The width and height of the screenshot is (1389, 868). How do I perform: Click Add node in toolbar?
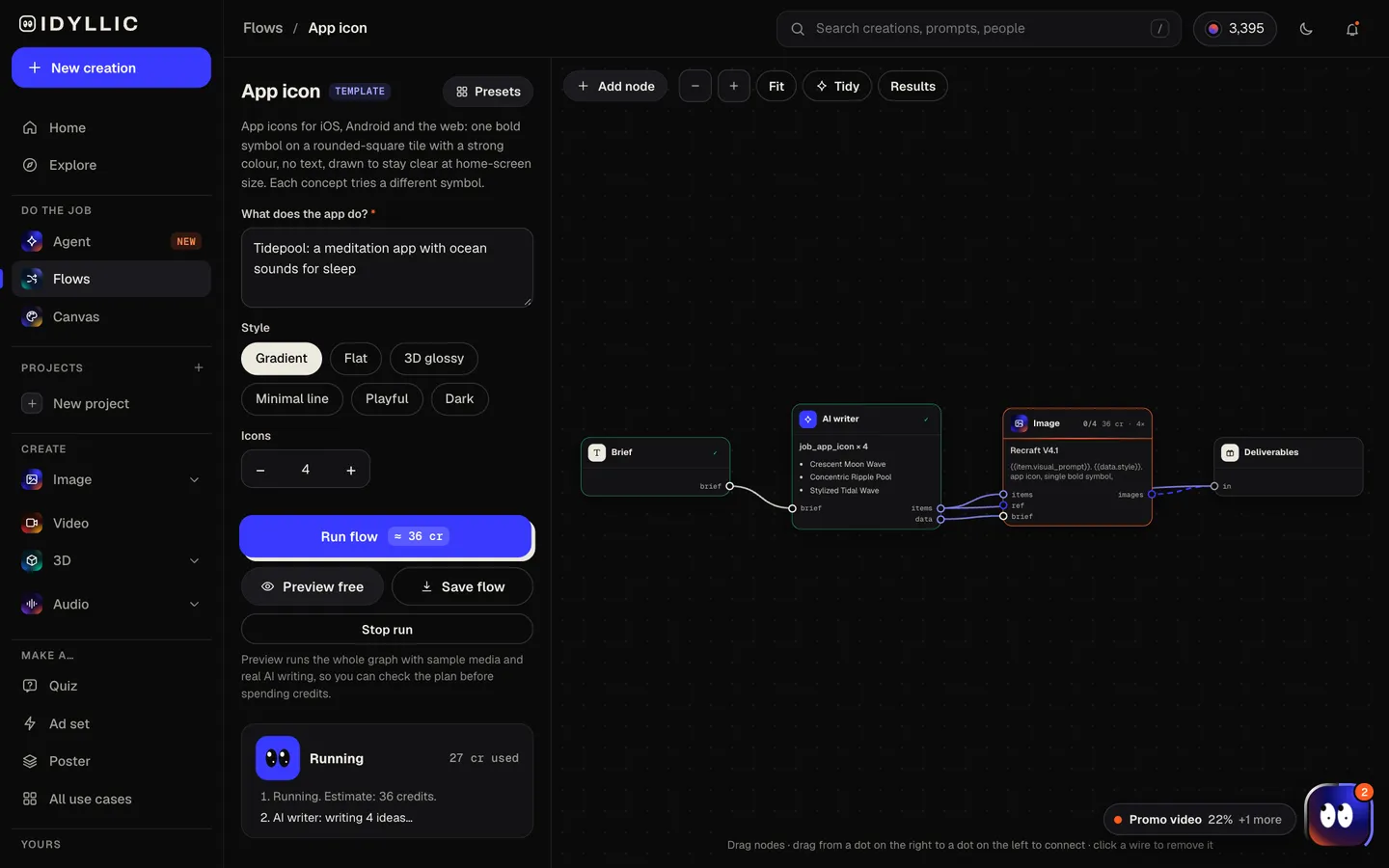pyautogui.click(x=615, y=86)
